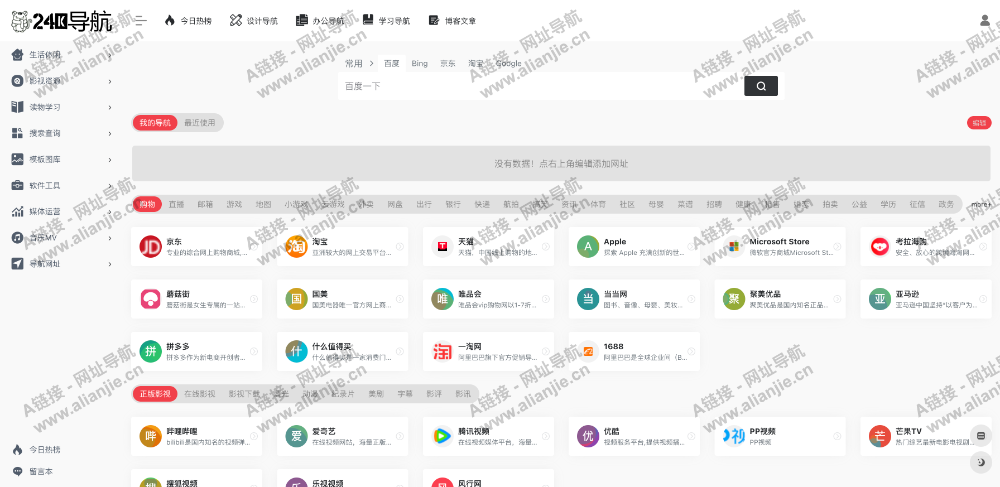Open 留言本 at the sidebar bottom
Viewport: 1000px width, 487px height.
click(x=32, y=472)
